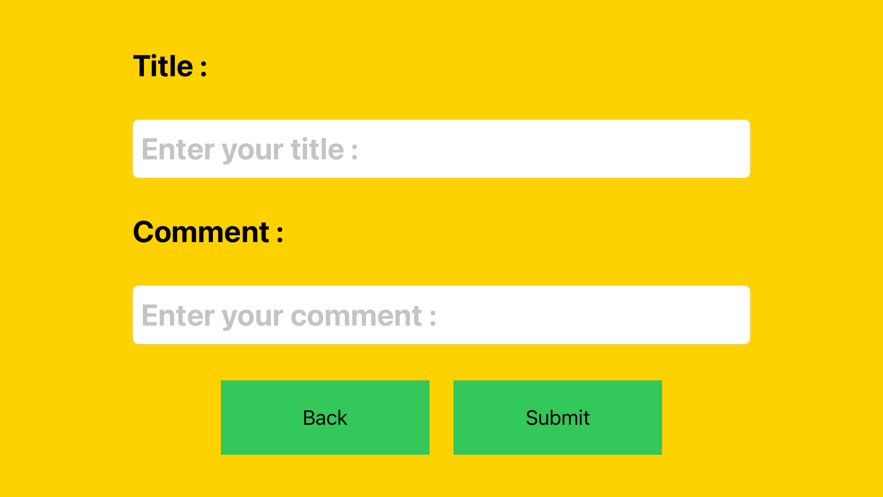Click the green Submit button
The width and height of the screenshot is (883, 497).
[x=558, y=417]
